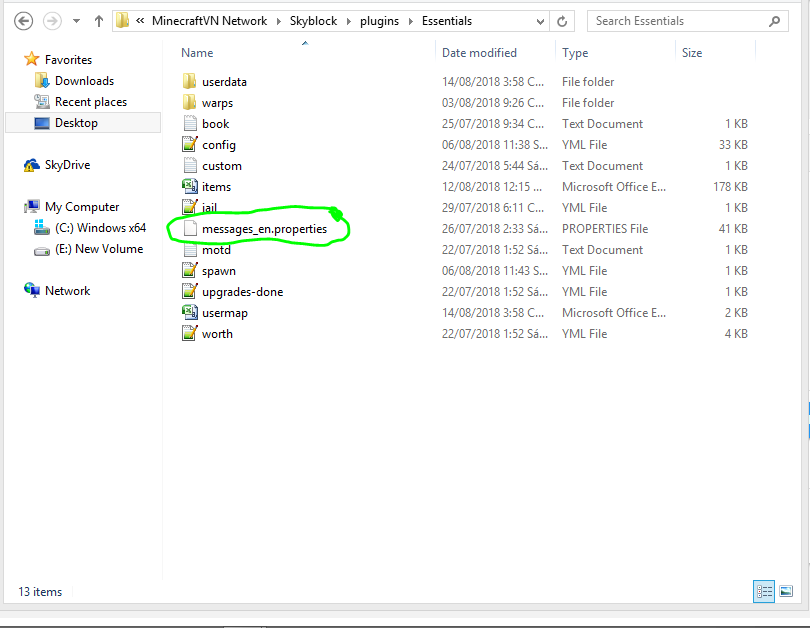Switch to details view layout
The width and height of the screenshot is (810, 628).
[x=764, y=591]
